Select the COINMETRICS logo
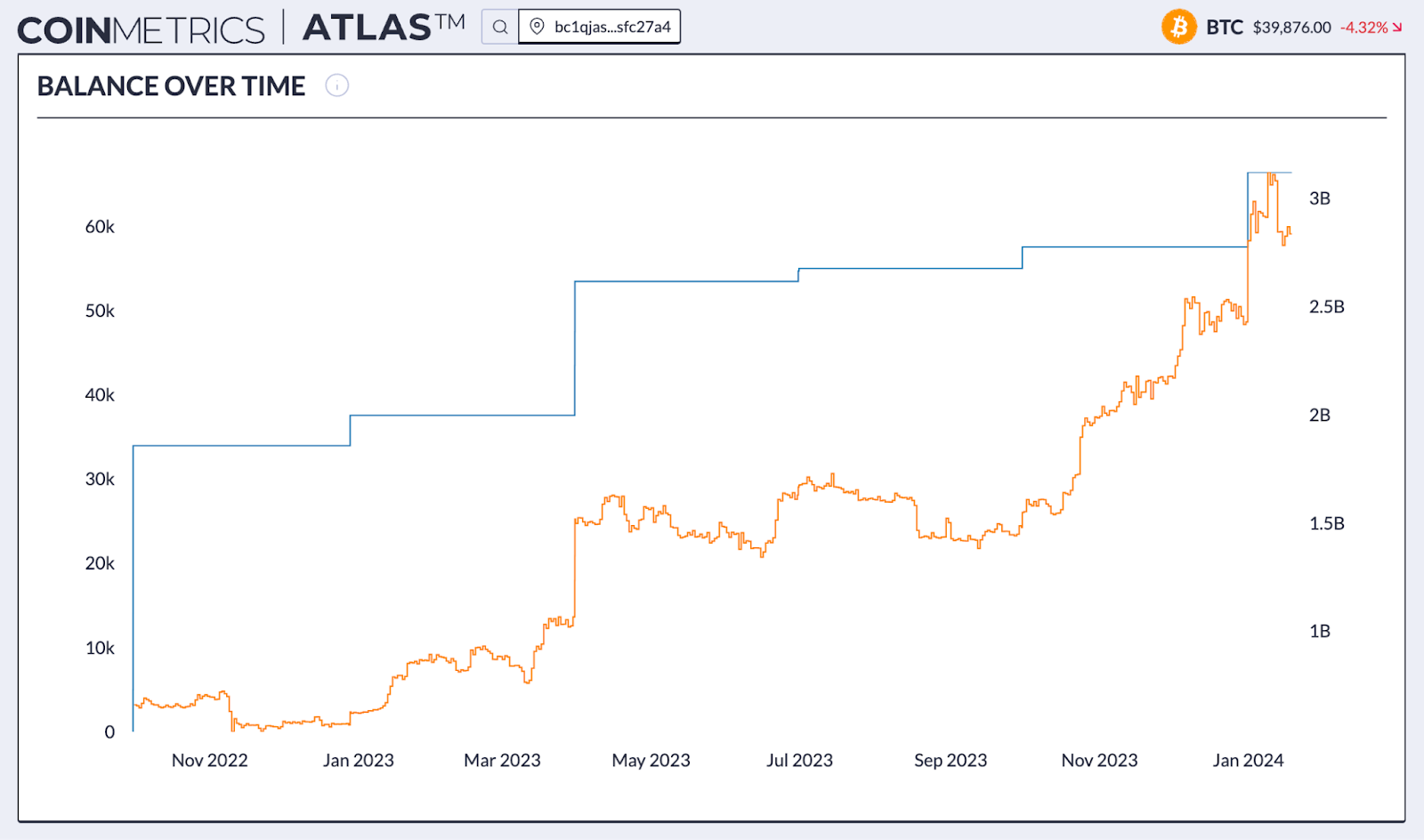The image size is (1424, 840). [x=142, y=27]
